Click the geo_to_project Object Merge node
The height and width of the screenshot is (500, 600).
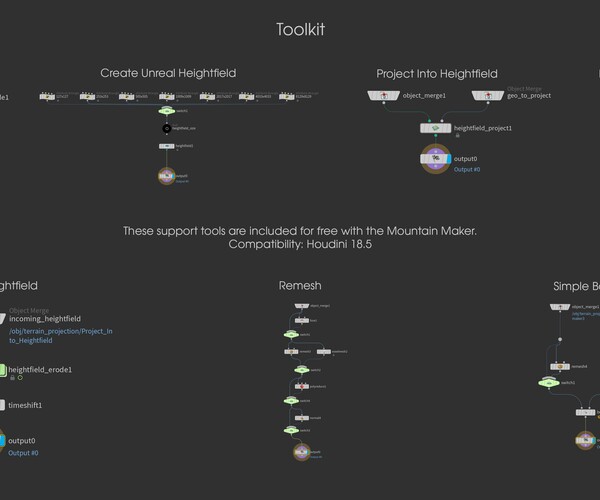click(x=488, y=95)
